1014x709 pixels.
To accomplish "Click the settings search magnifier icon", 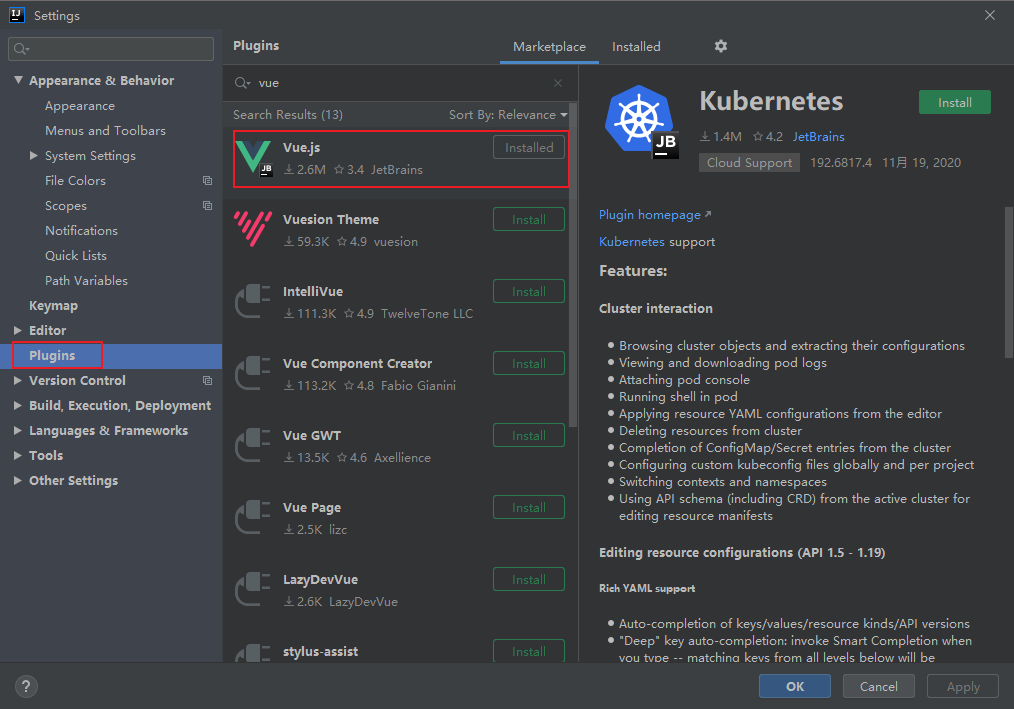I will click(x=21, y=49).
